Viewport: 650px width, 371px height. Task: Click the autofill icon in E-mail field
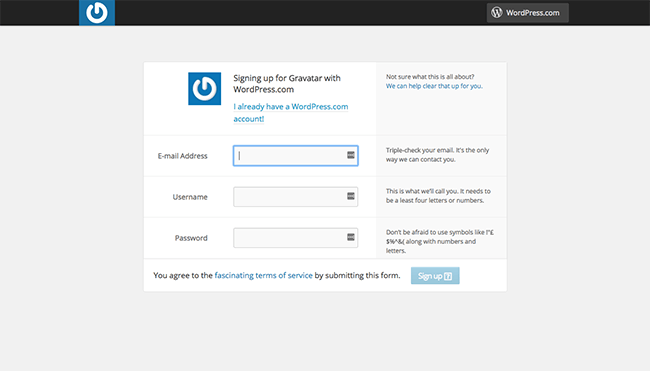(351, 155)
